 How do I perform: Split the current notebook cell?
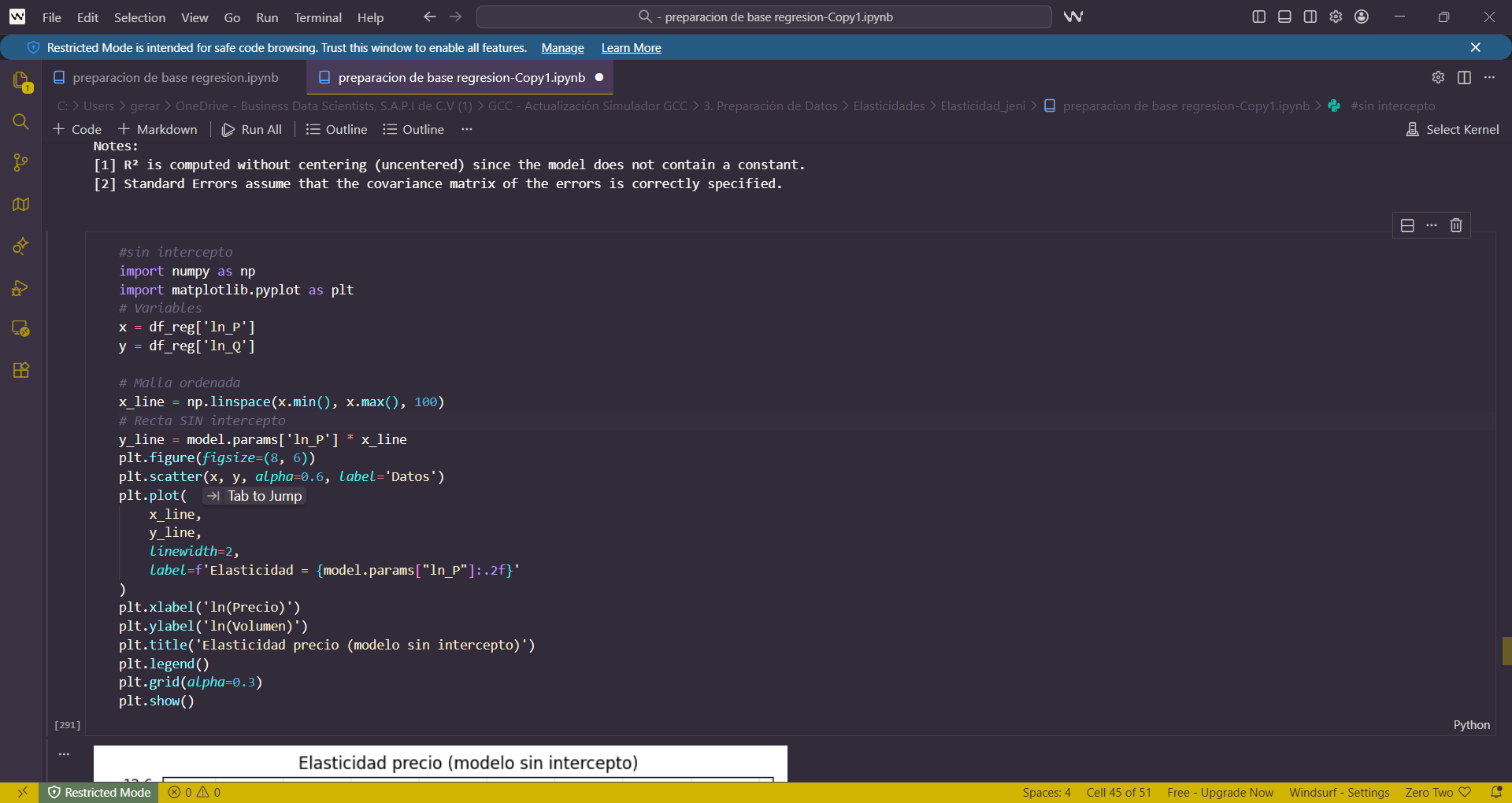coord(1407,225)
